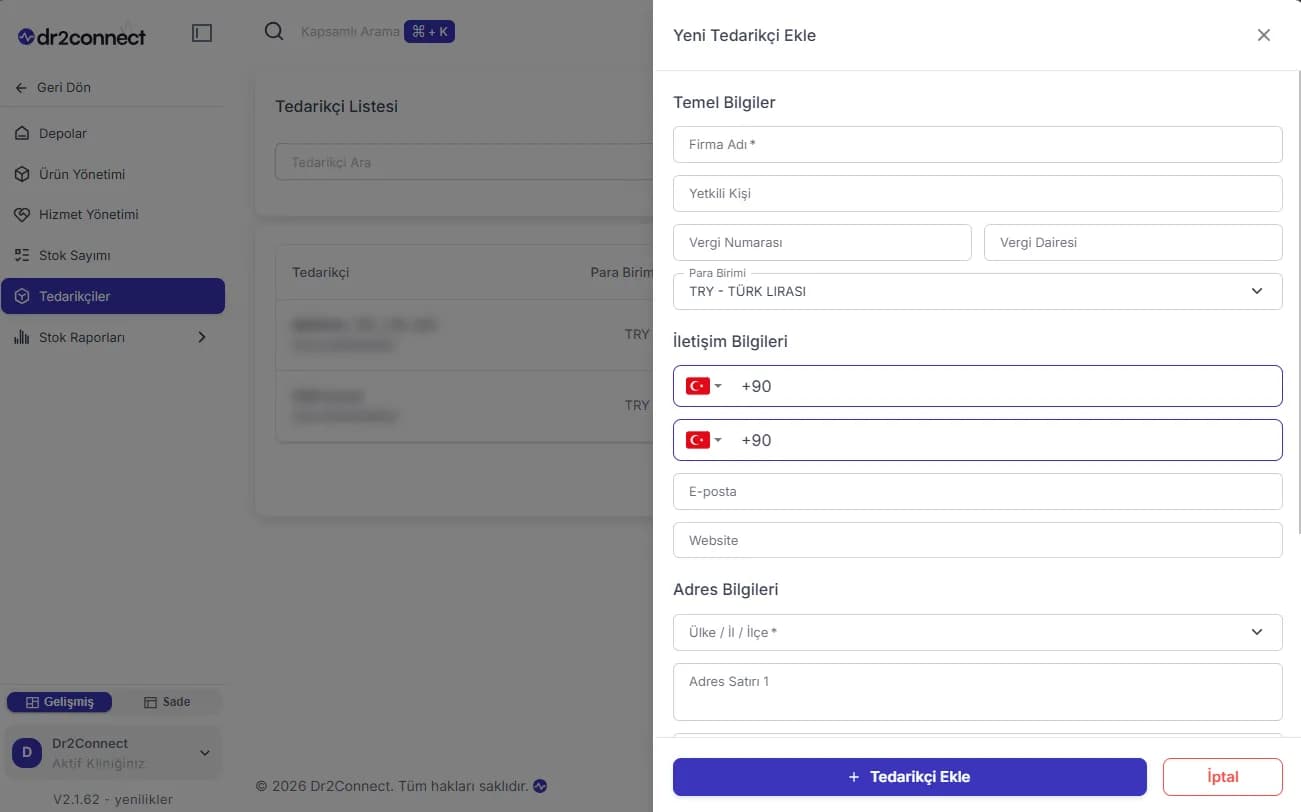
Task: Click the Tedarikçi Ekle submit button
Action: [910, 777]
